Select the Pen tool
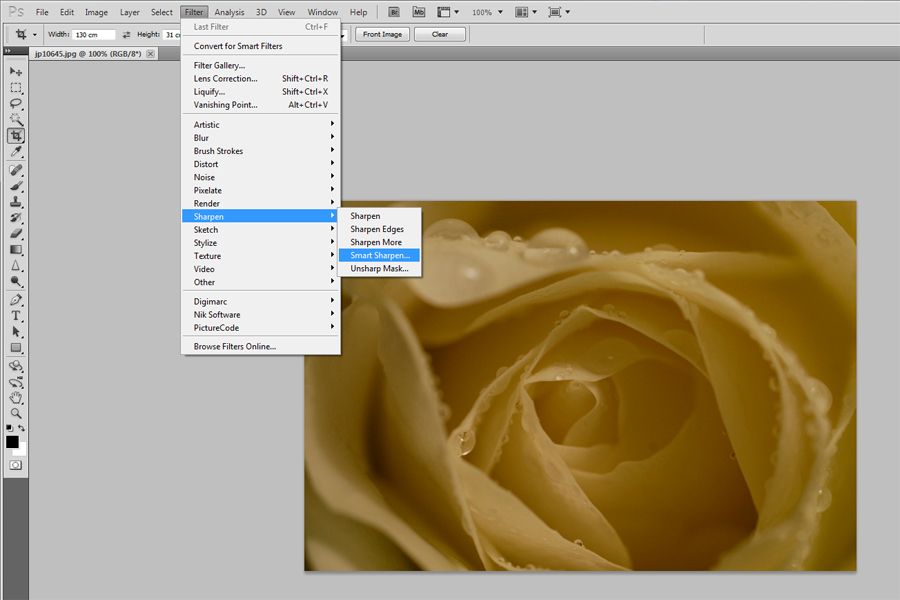900x600 pixels. (15, 300)
